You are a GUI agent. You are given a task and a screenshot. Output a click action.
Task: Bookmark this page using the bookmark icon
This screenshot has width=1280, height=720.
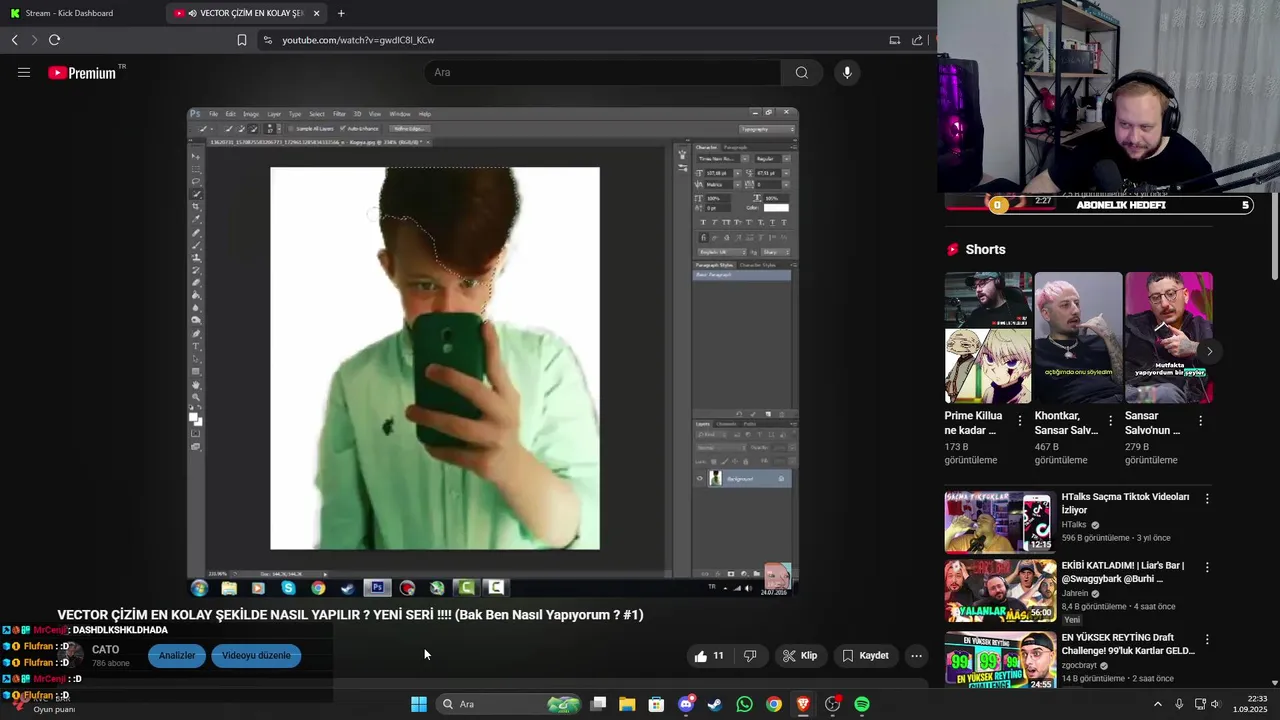[242, 40]
